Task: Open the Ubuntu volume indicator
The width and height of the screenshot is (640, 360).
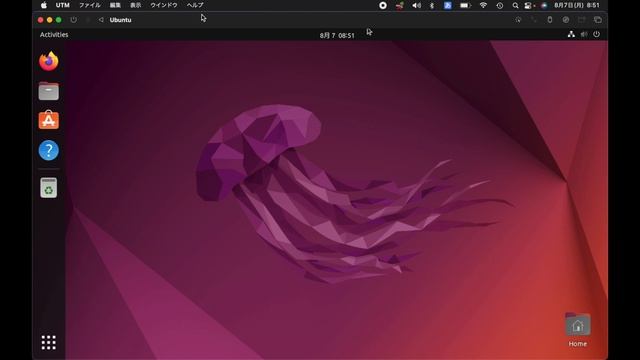Action: pos(584,35)
